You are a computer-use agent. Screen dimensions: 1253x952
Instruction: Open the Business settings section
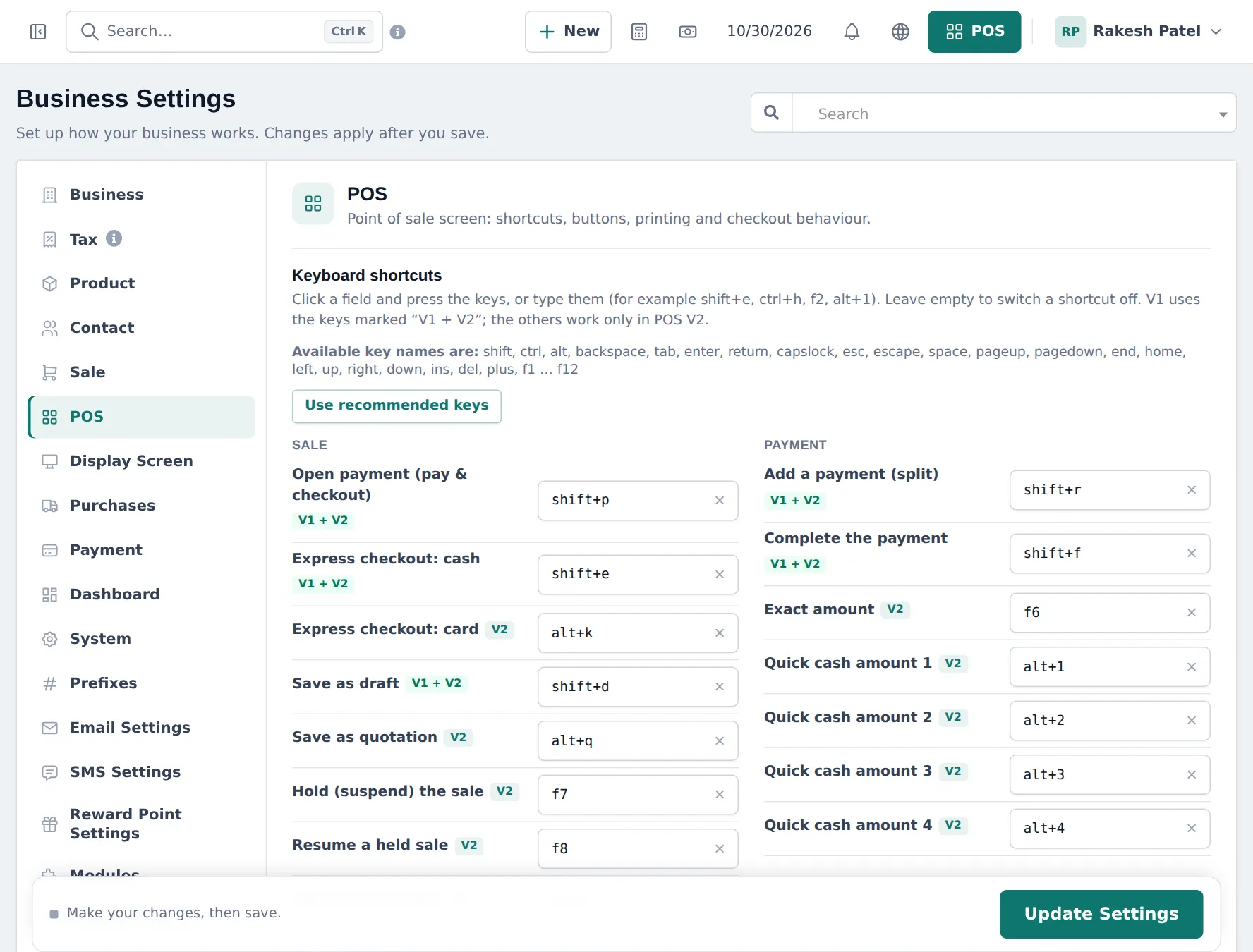pos(141,195)
